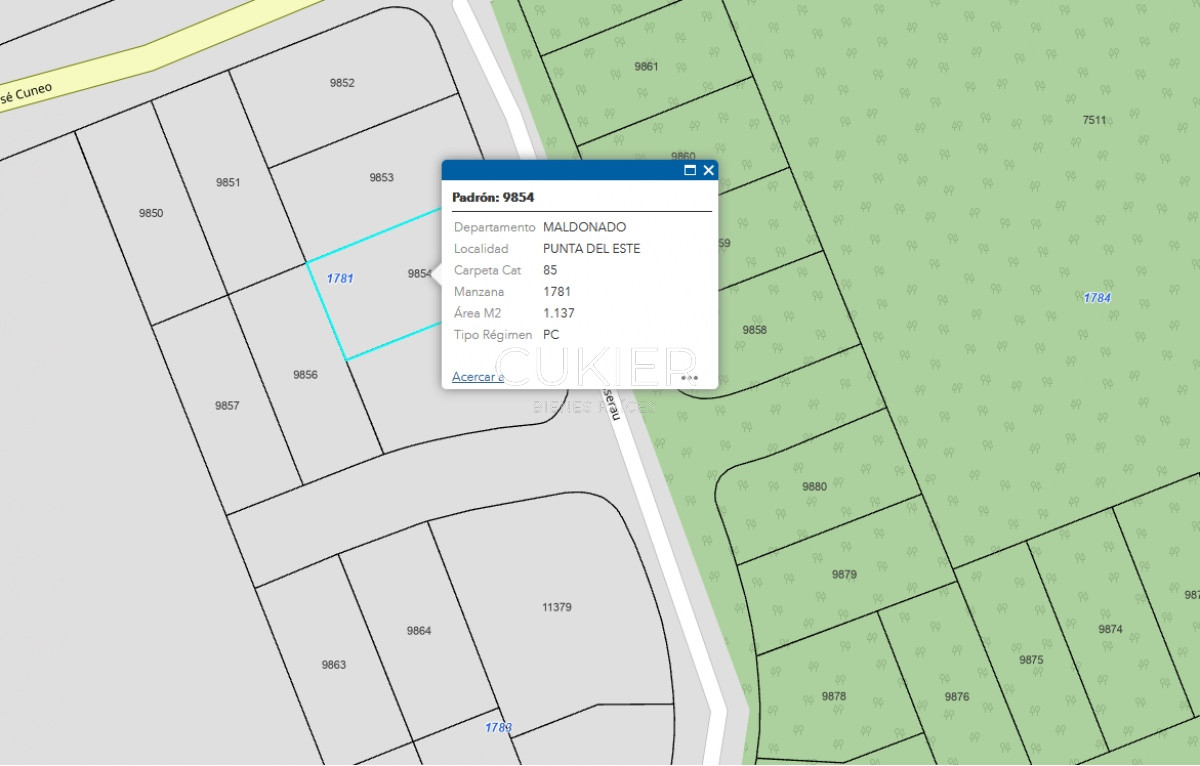Click parcel 9852 on the map
The width and height of the screenshot is (1200, 766).
[x=340, y=83]
